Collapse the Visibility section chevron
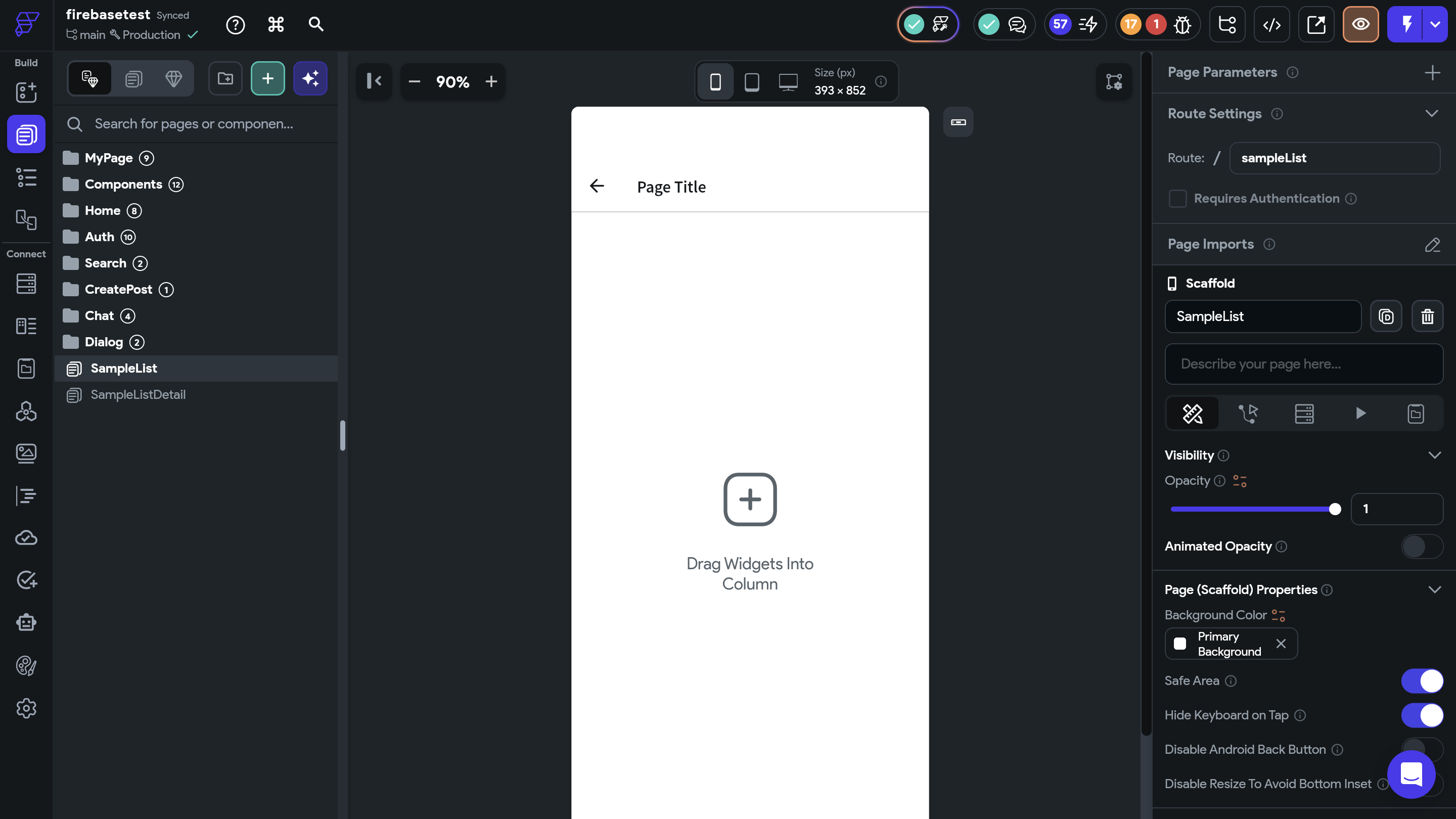The height and width of the screenshot is (819, 1456). tap(1434, 455)
